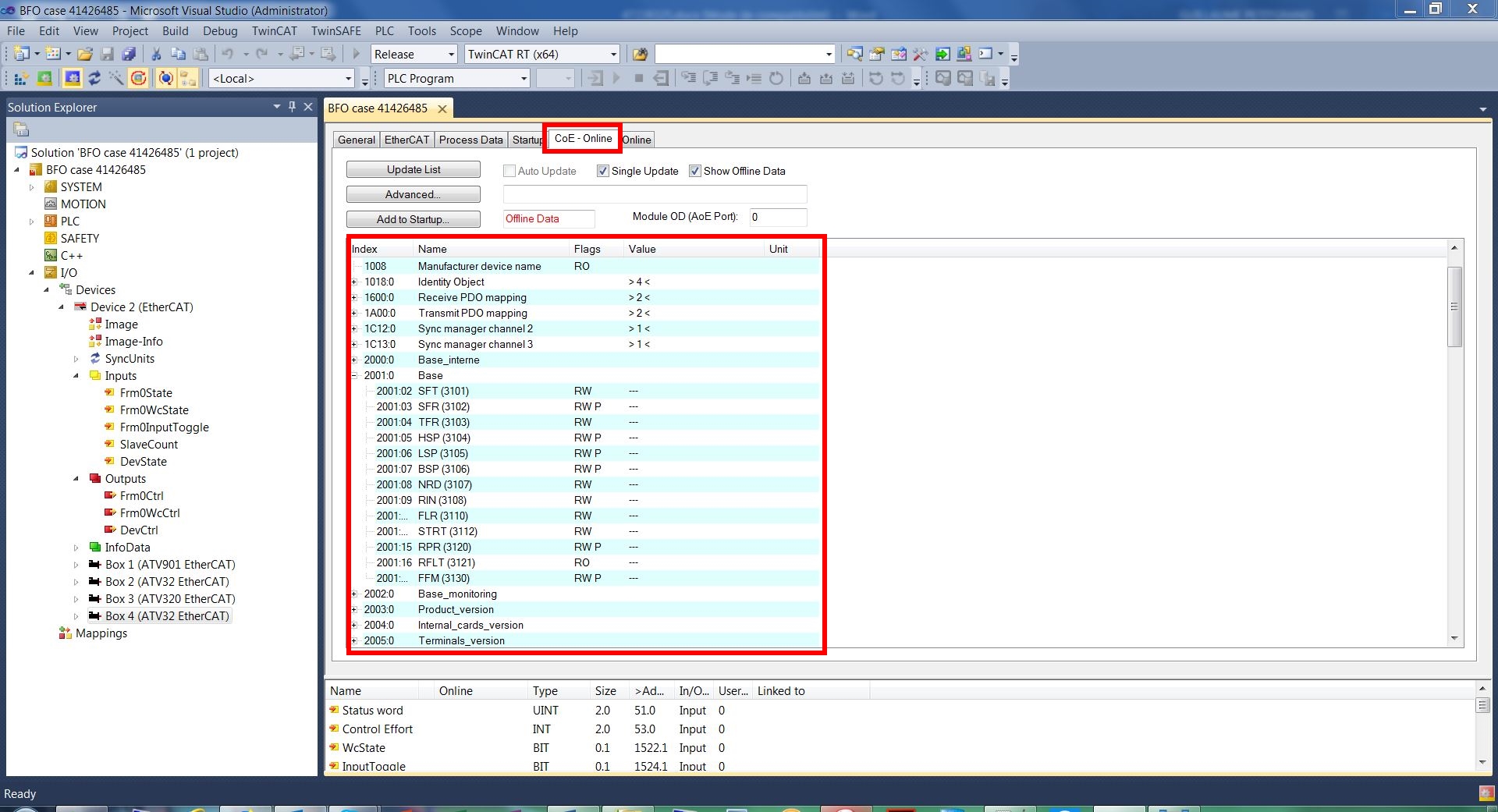Collapse the 2001:0 Base entry

(354, 375)
